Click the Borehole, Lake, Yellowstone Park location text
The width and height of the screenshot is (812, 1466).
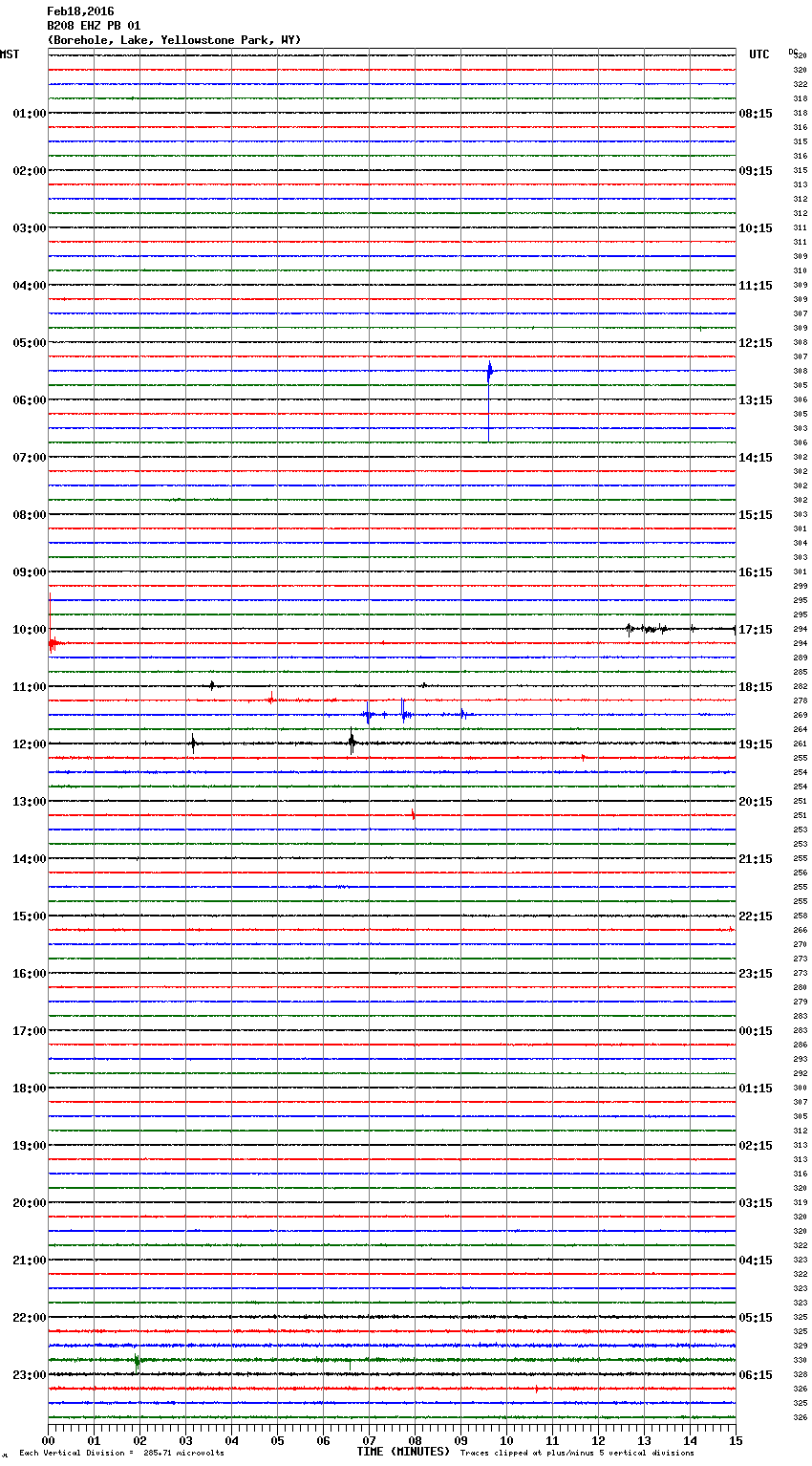coord(174,40)
